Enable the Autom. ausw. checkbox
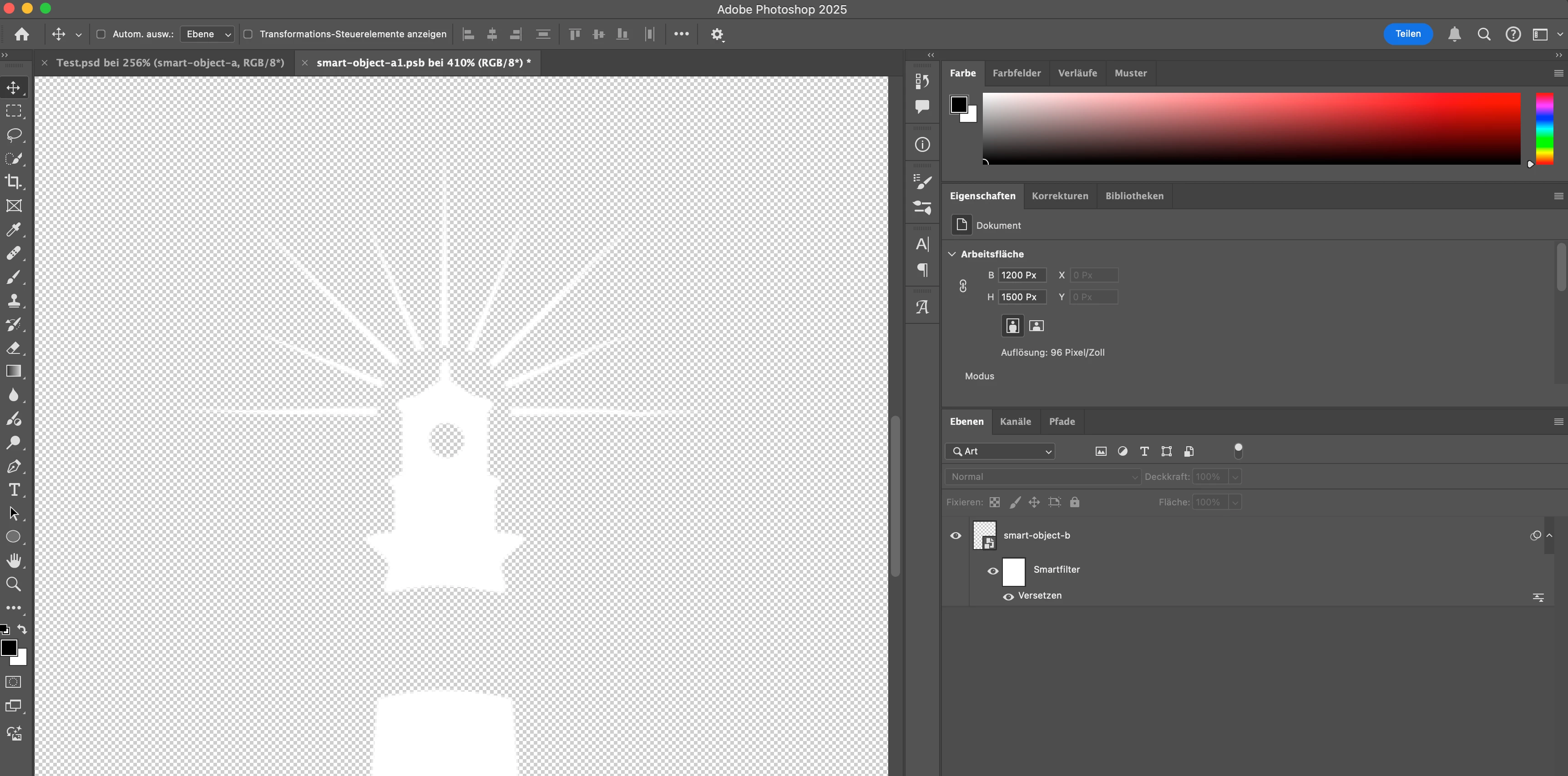This screenshot has width=1568, height=776. tap(101, 34)
